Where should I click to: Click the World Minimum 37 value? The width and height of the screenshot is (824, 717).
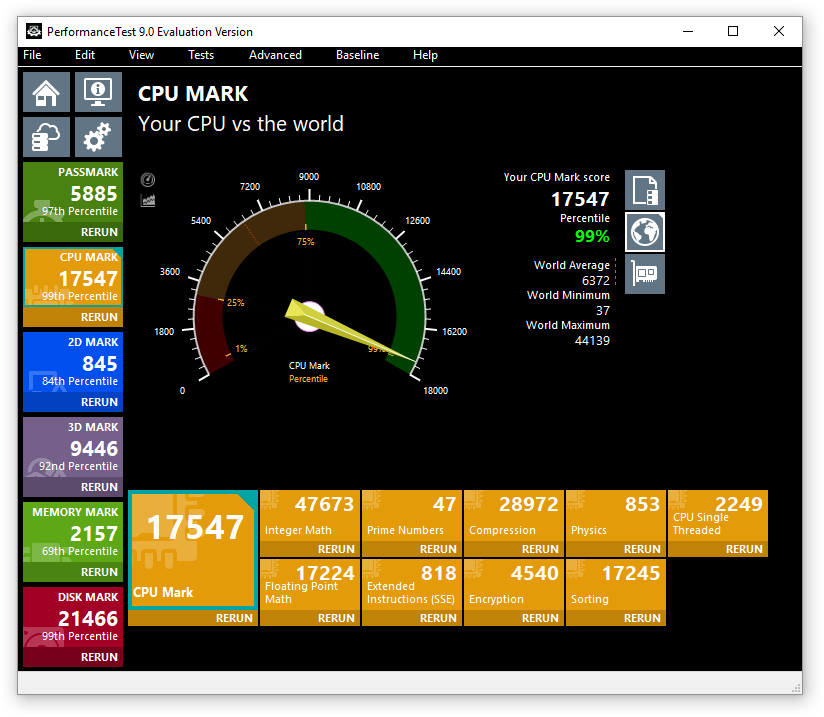pyautogui.click(x=603, y=311)
